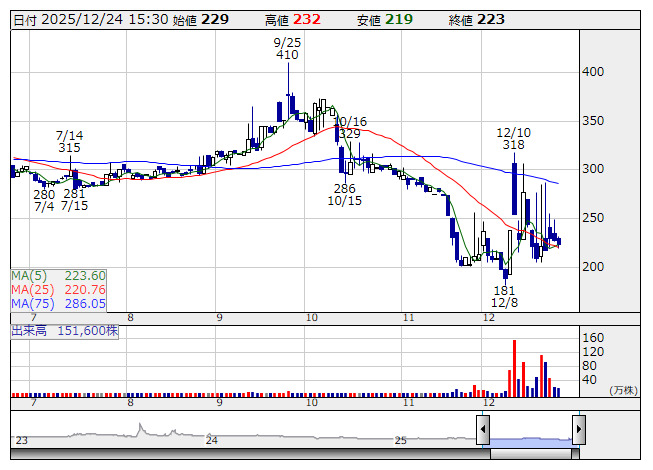The height and width of the screenshot is (470, 653).
Task: Click the right range handle arrow
Action: (579, 429)
